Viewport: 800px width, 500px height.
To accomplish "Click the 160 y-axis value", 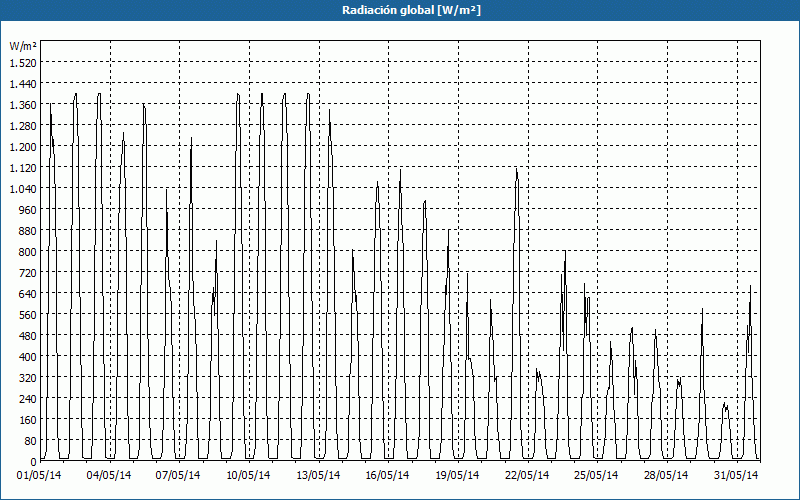I will [x=28, y=420].
